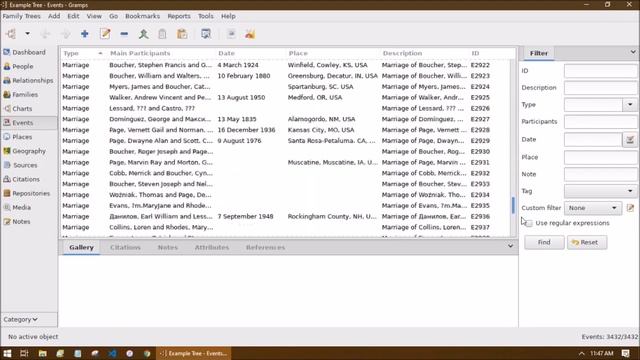Open the recent family trees dropdown arrow
This screenshot has width=640, height=360.
[27, 34]
